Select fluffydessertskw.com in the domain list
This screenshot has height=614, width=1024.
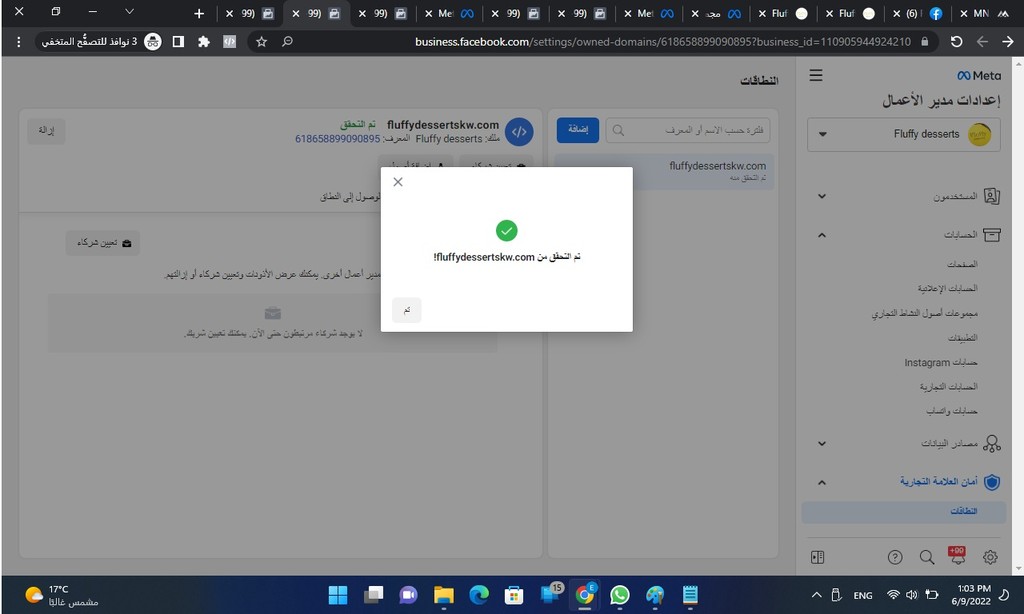pos(664,171)
